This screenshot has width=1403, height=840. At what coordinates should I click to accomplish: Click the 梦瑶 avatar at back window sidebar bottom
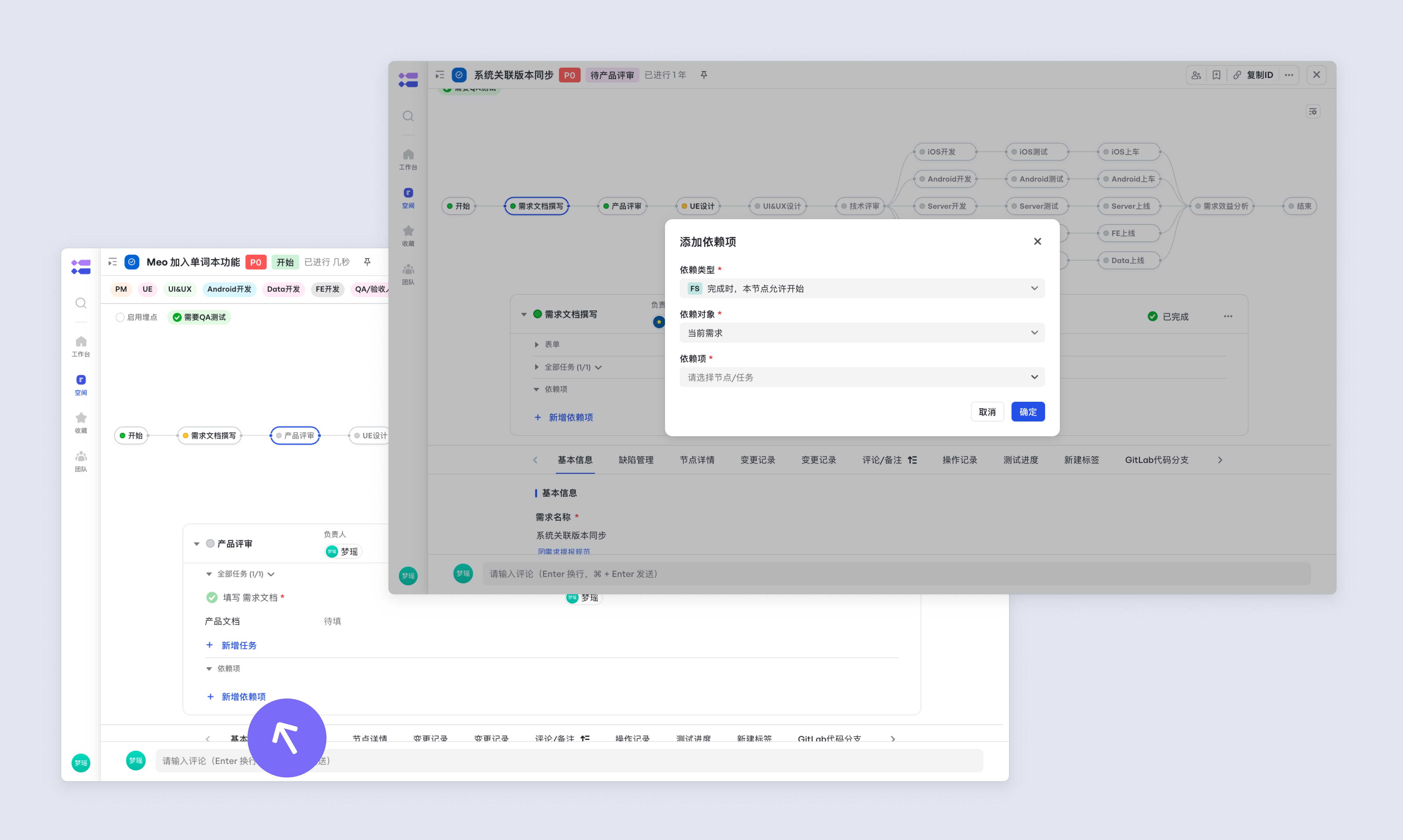point(81,763)
